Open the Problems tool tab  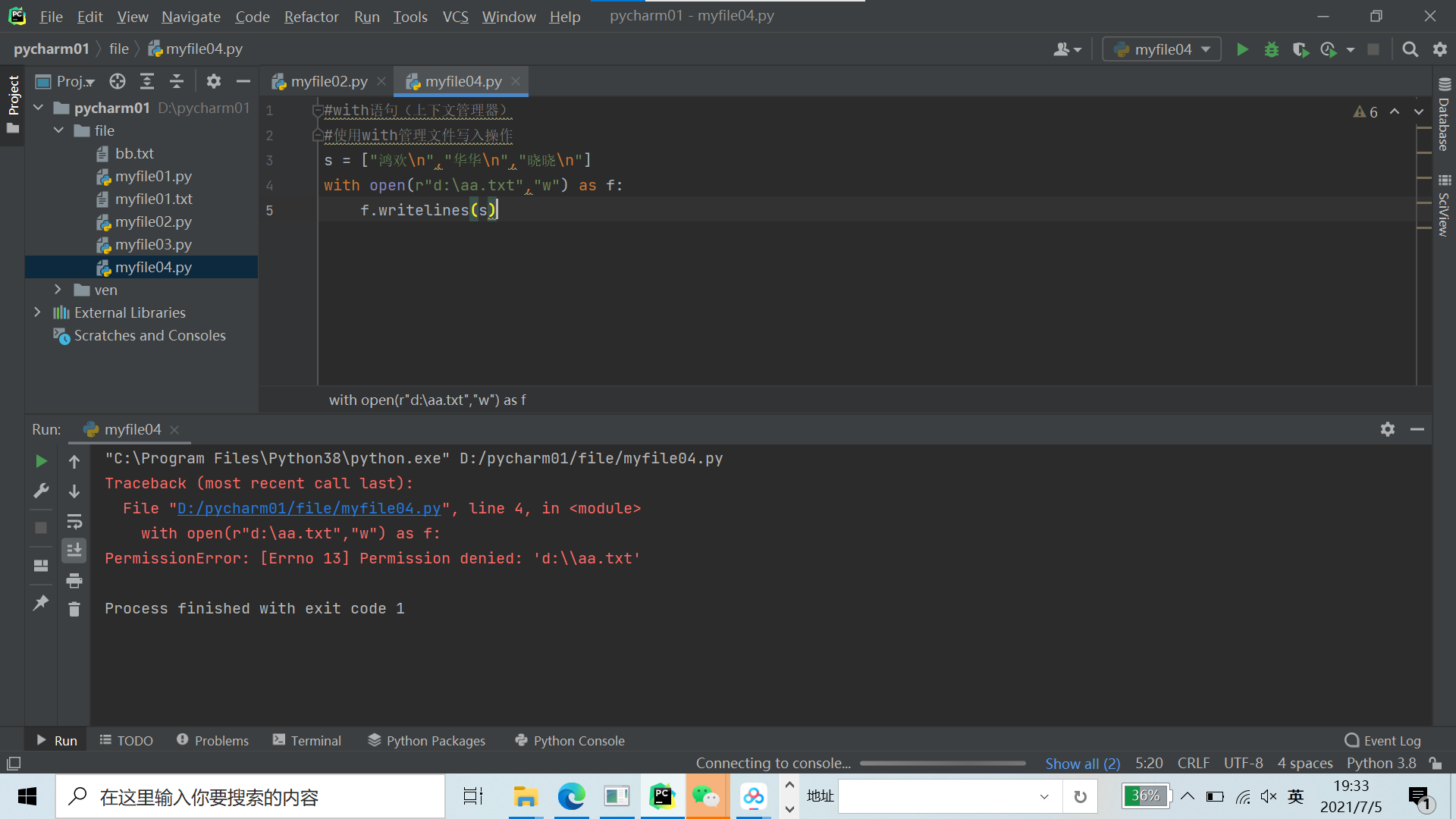pyautogui.click(x=212, y=740)
